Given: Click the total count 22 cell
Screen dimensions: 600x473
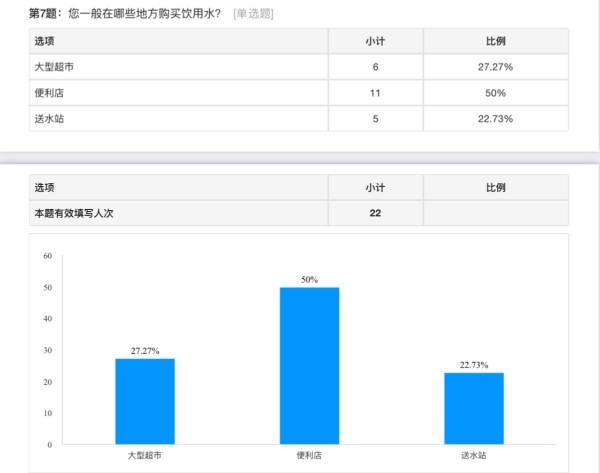Looking at the screenshot, I should point(375,213).
